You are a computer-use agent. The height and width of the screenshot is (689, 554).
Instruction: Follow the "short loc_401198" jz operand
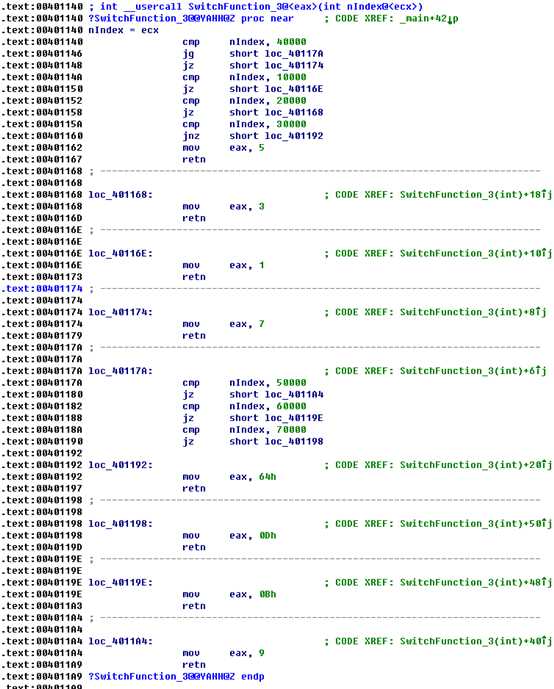pyautogui.click(x=276, y=442)
